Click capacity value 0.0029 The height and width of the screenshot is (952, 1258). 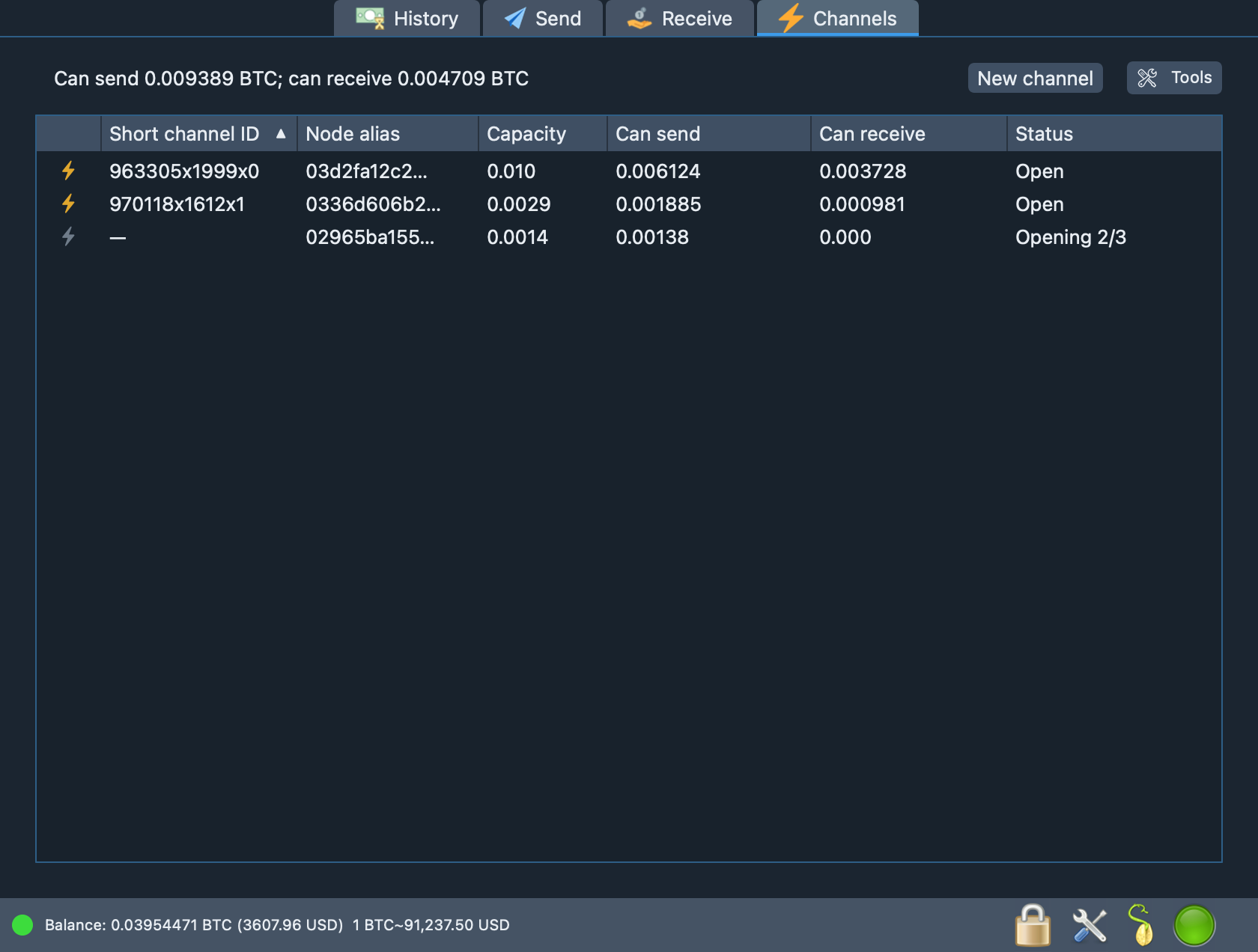(x=518, y=204)
